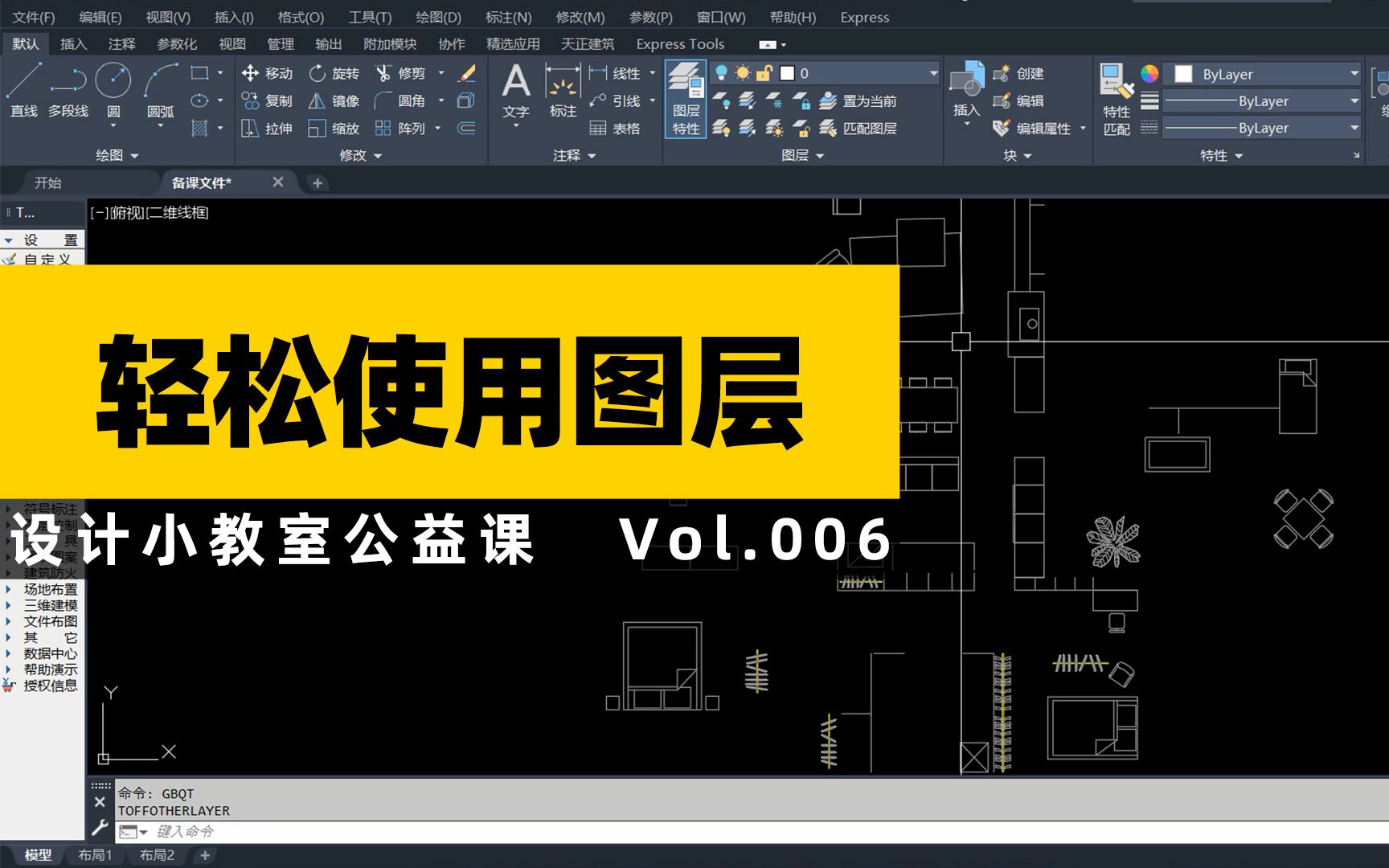Click the 旋转 rotate tool
The height and width of the screenshot is (868, 1389).
334,73
